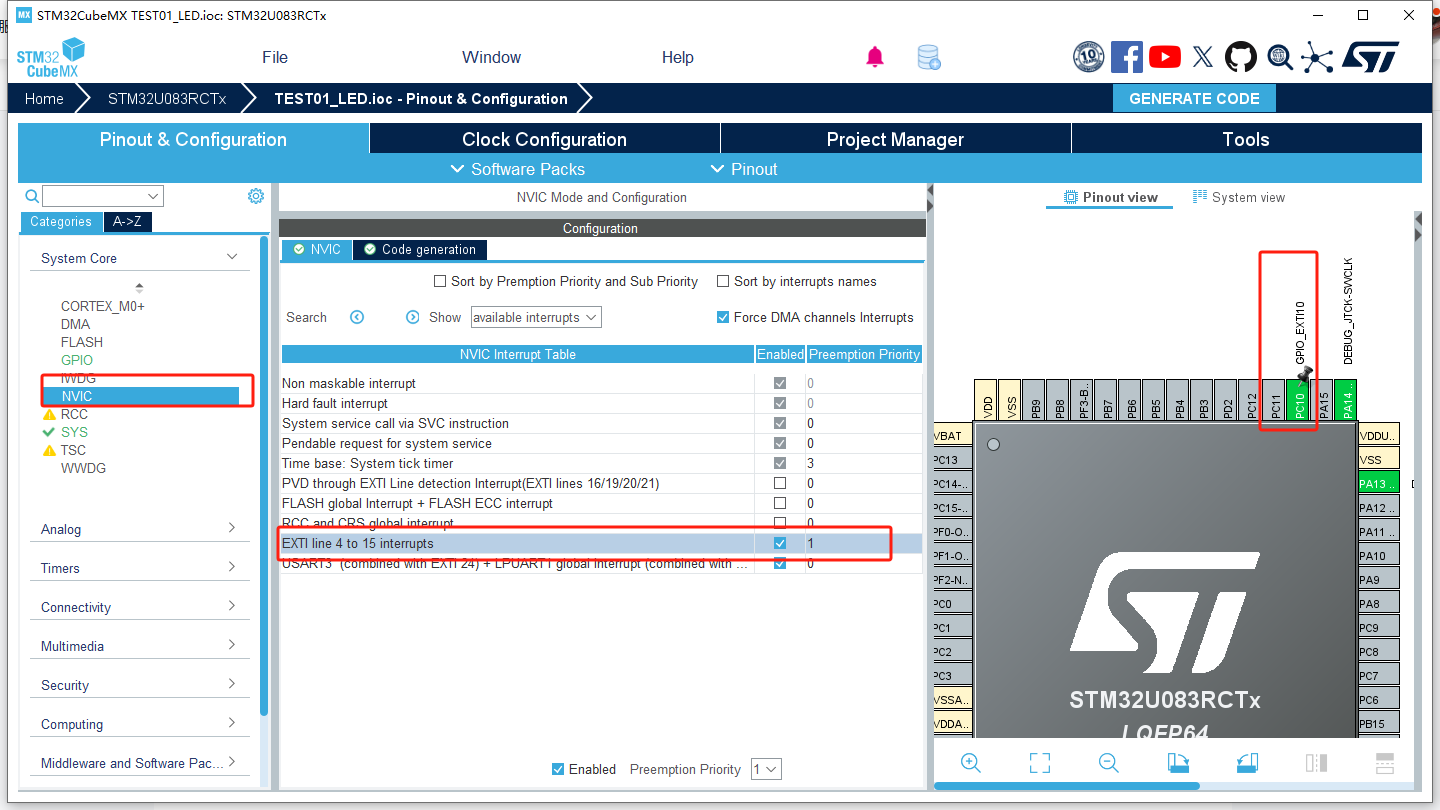Open the GitHub icon link
Viewport: 1440px width, 810px height.
(x=1241, y=57)
